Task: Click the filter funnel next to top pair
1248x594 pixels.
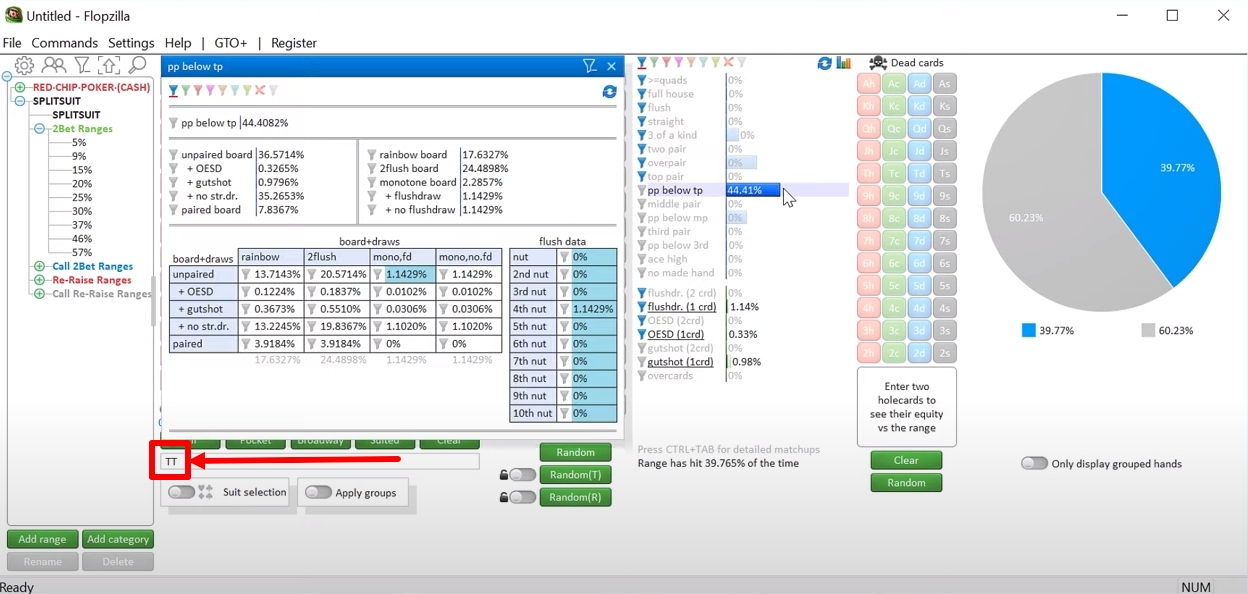Action: (x=642, y=177)
